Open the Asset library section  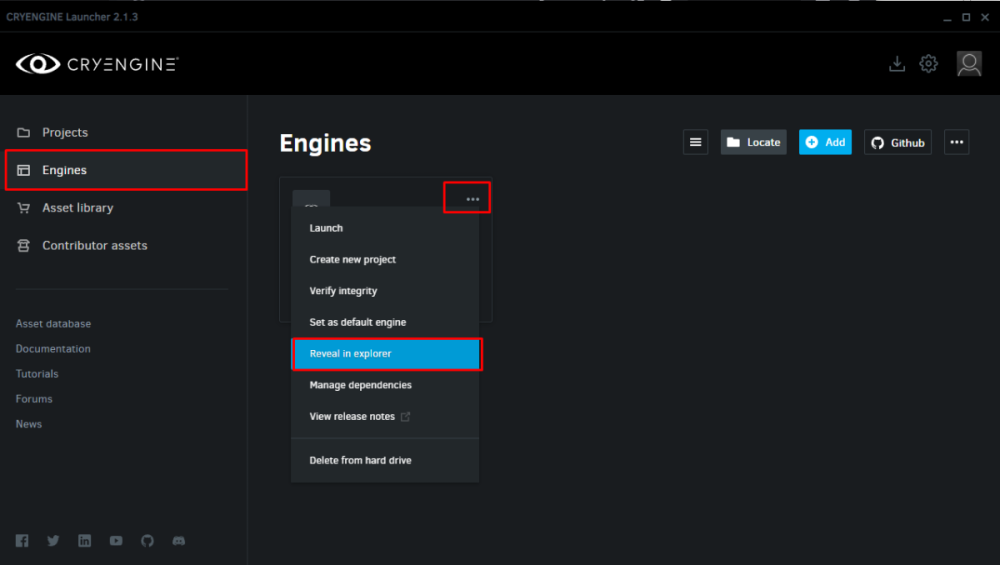pos(77,208)
